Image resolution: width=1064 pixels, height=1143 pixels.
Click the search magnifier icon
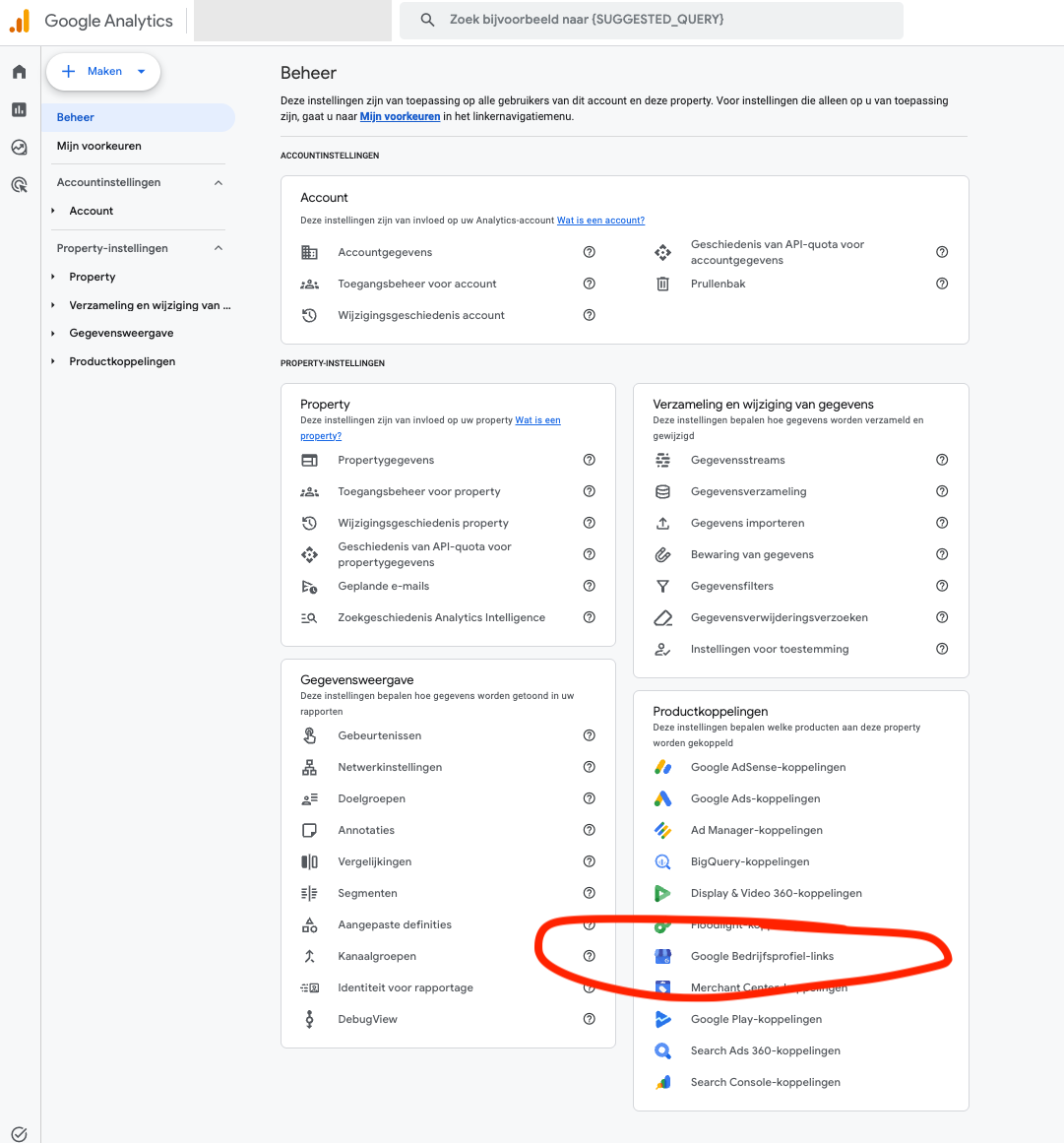click(x=428, y=20)
